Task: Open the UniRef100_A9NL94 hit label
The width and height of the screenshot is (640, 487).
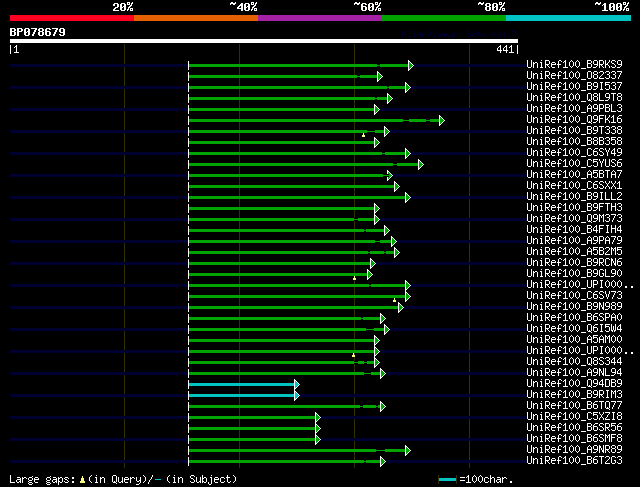Action: pyautogui.click(x=574, y=373)
